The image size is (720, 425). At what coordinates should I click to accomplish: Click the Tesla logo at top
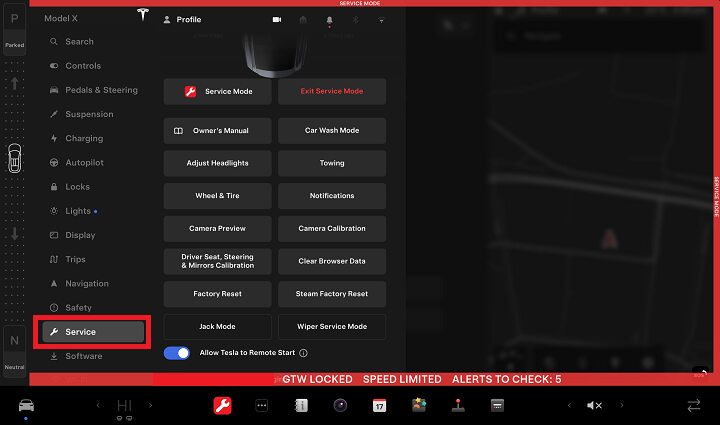pos(143,15)
